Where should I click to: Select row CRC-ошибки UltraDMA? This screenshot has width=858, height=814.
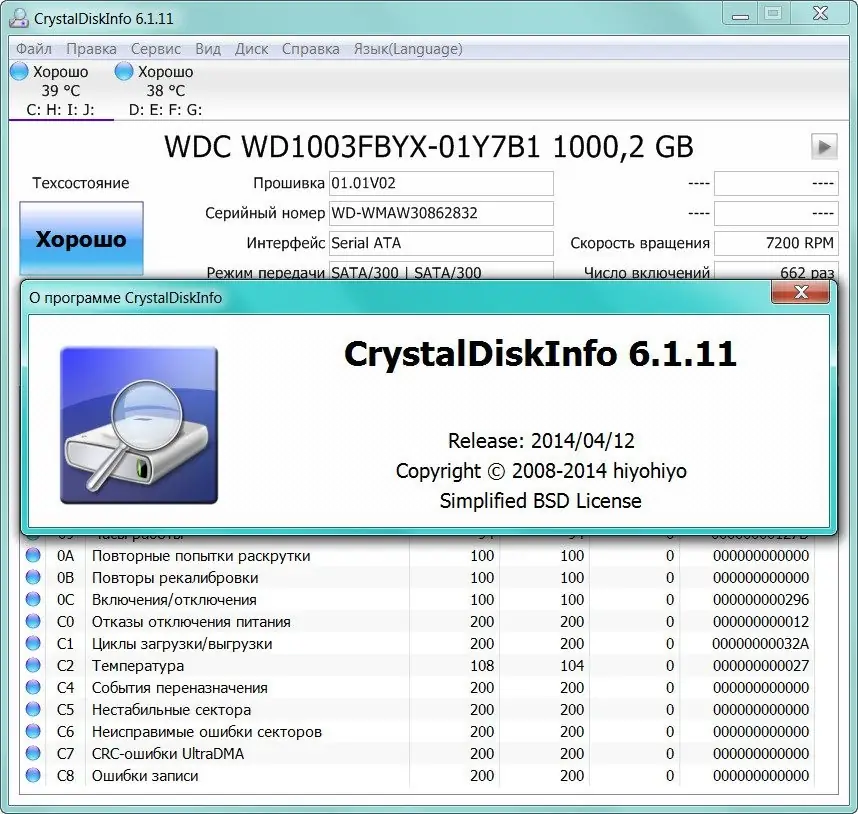tap(418, 754)
